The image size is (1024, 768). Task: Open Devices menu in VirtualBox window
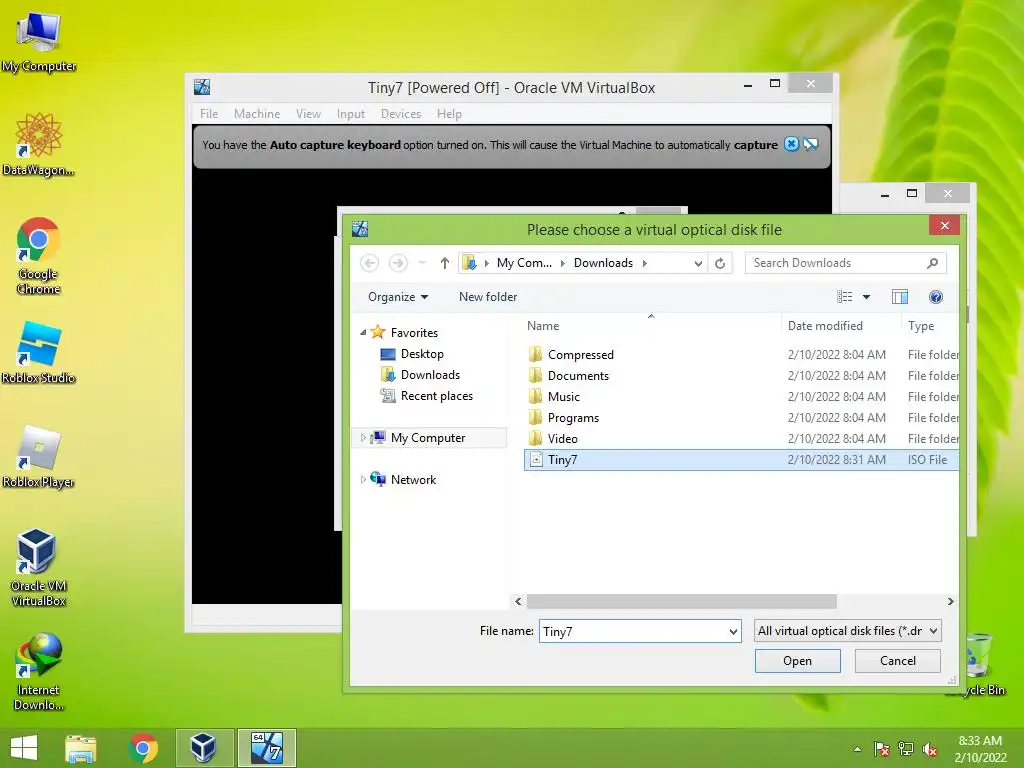click(x=400, y=114)
